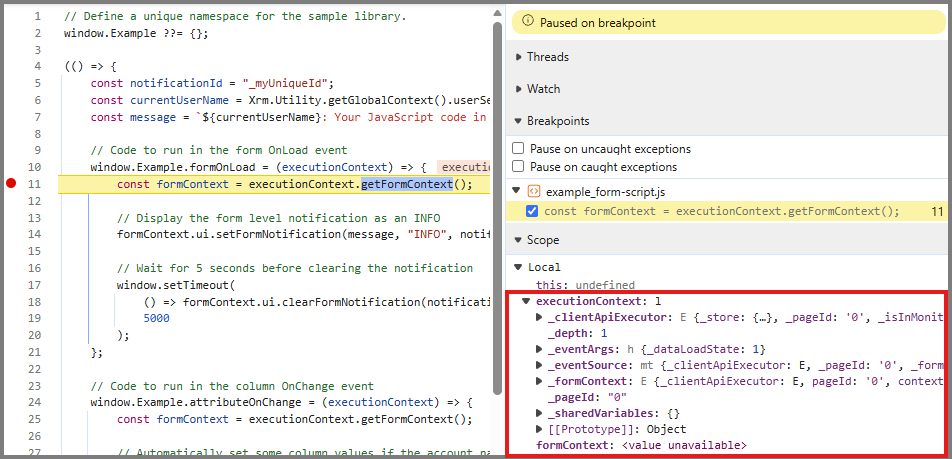This screenshot has height=459, width=952.
Task: Collapse the Scope section
Action: [518, 240]
